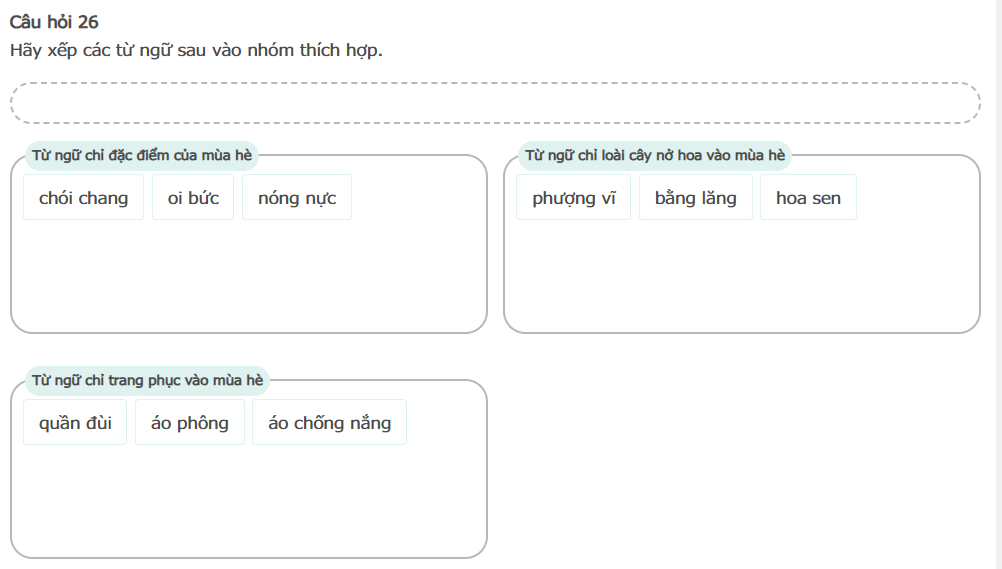Click the 'Từ ngữ chỉ trang phục vào mùa hè' label
This screenshot has height=569, width=1002.
[147, 380]
